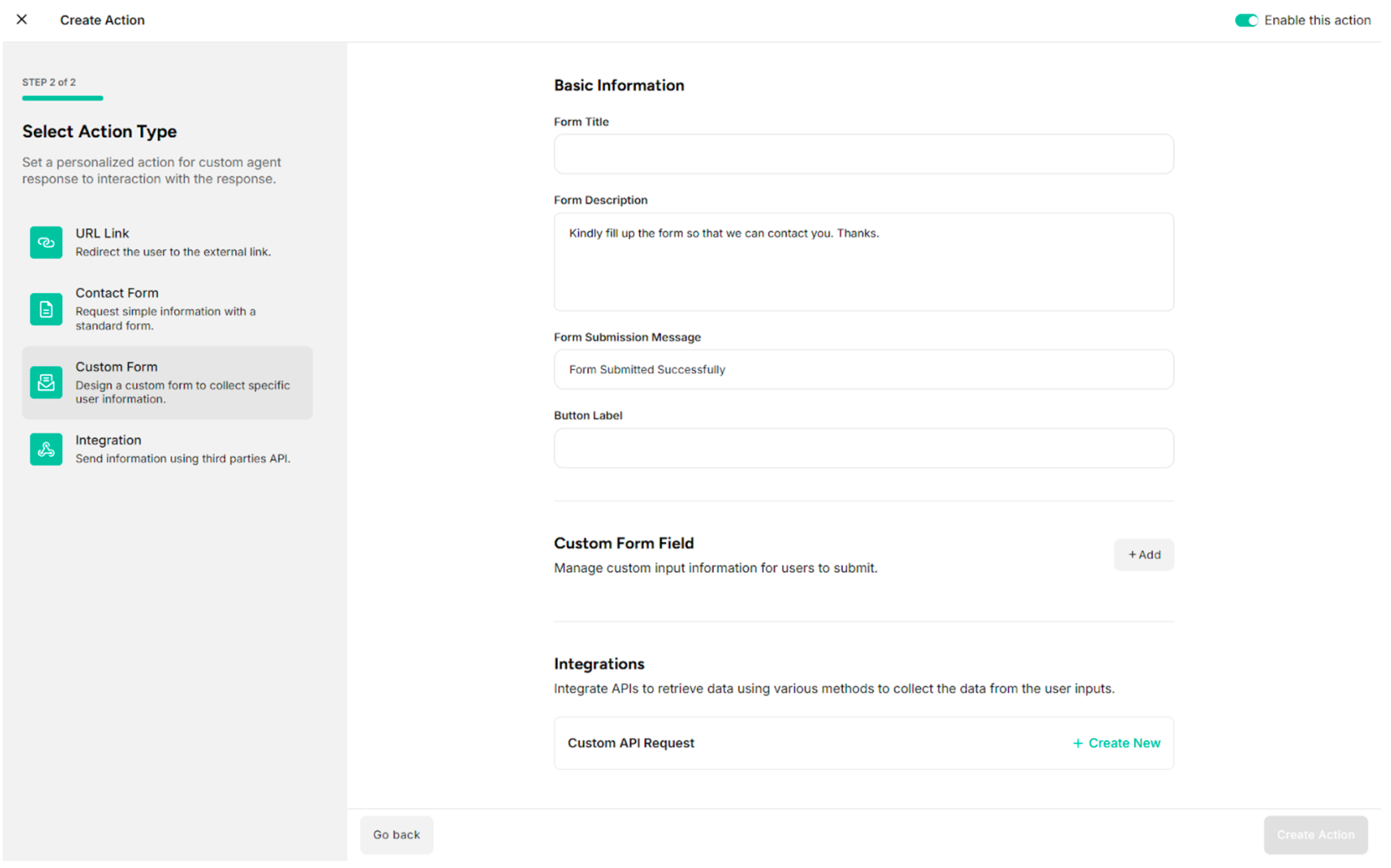Select the Custom Form option card
The width and height of the screenshot is (1391, 868).
[166, 382]
